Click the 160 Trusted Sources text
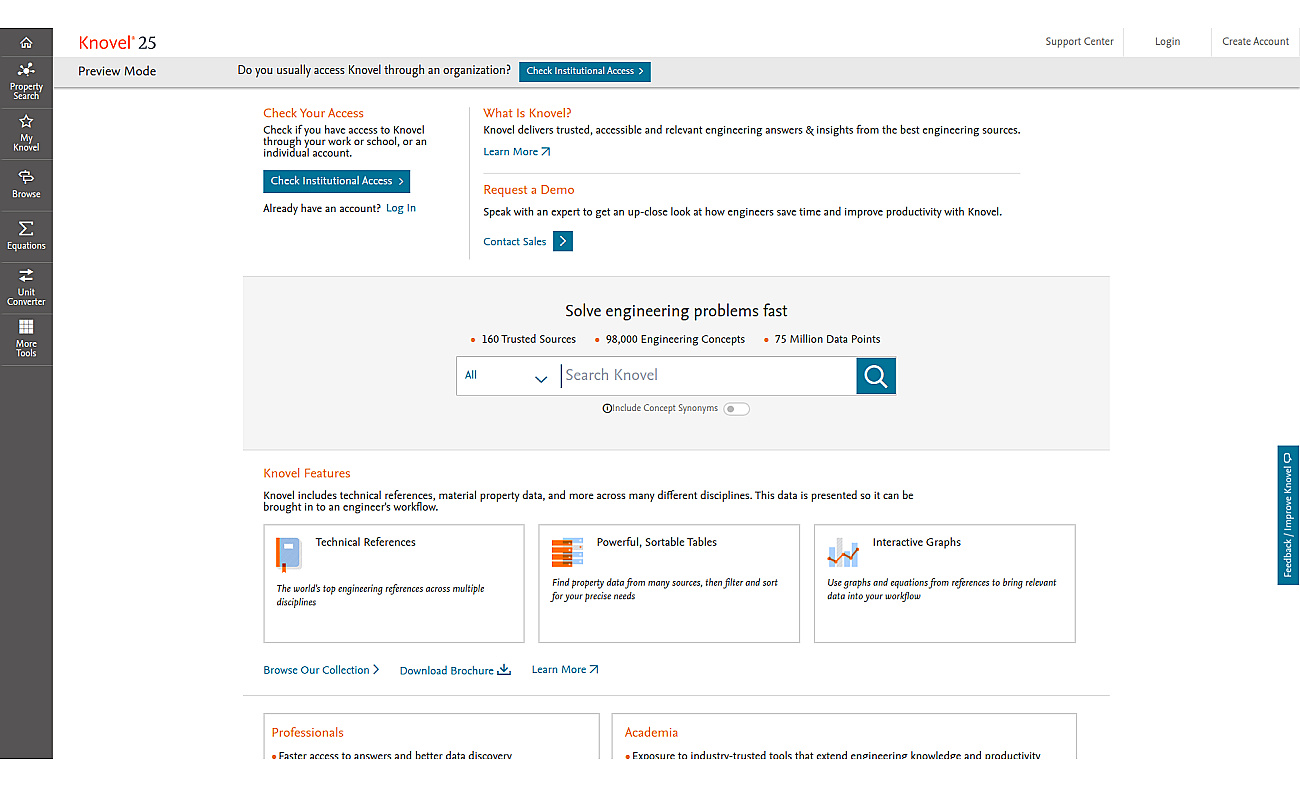 [529, 339]
